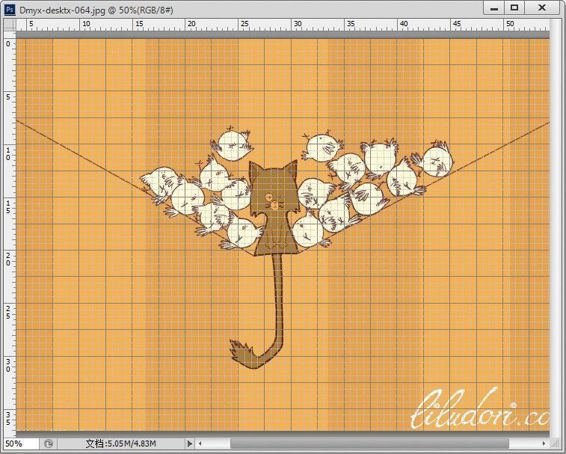Open status bar options with the black arrow

coord(190,443)
